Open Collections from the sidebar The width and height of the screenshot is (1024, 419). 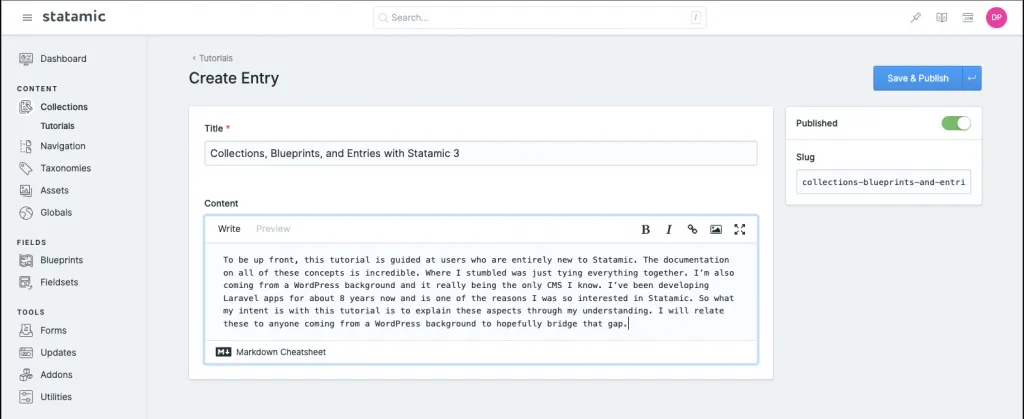(64, 107)
